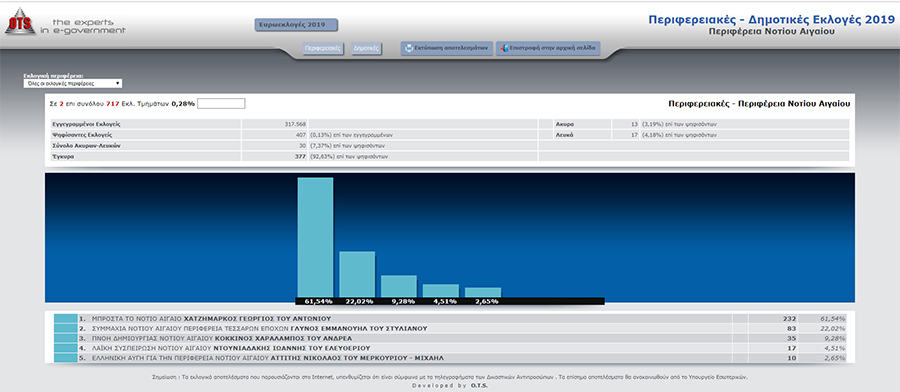Select ΑΤΤΙΤΗΣ ΝΙΚΟΛΑΟΣ ΤΟΥ ΜΕΡΚΟΥΡΙΟΥ row text

[x=358, y=358]
